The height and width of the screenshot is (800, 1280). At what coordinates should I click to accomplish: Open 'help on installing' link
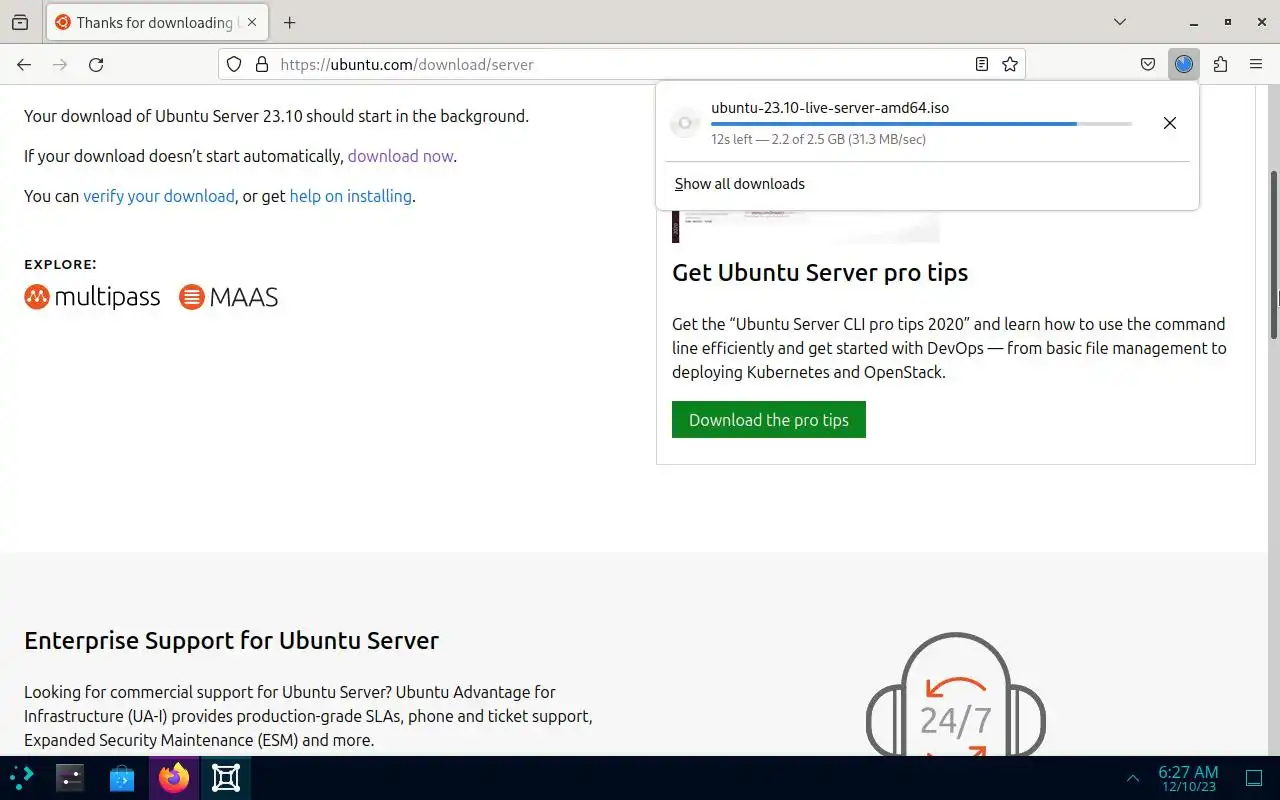350,196
